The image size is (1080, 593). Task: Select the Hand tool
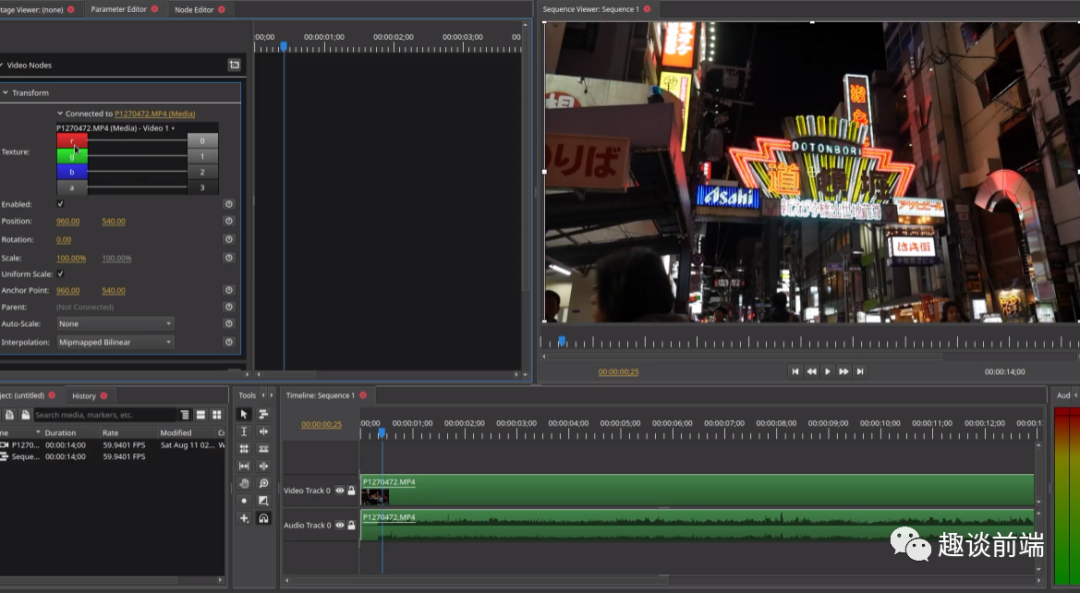pyautogui.click(x=244, y=483)
